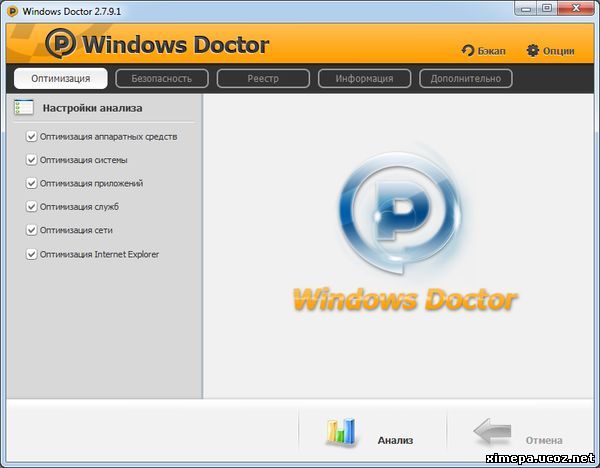
Task: Toggle Оптимизация аппаратных средств checkbox
Action: (32, 136)
